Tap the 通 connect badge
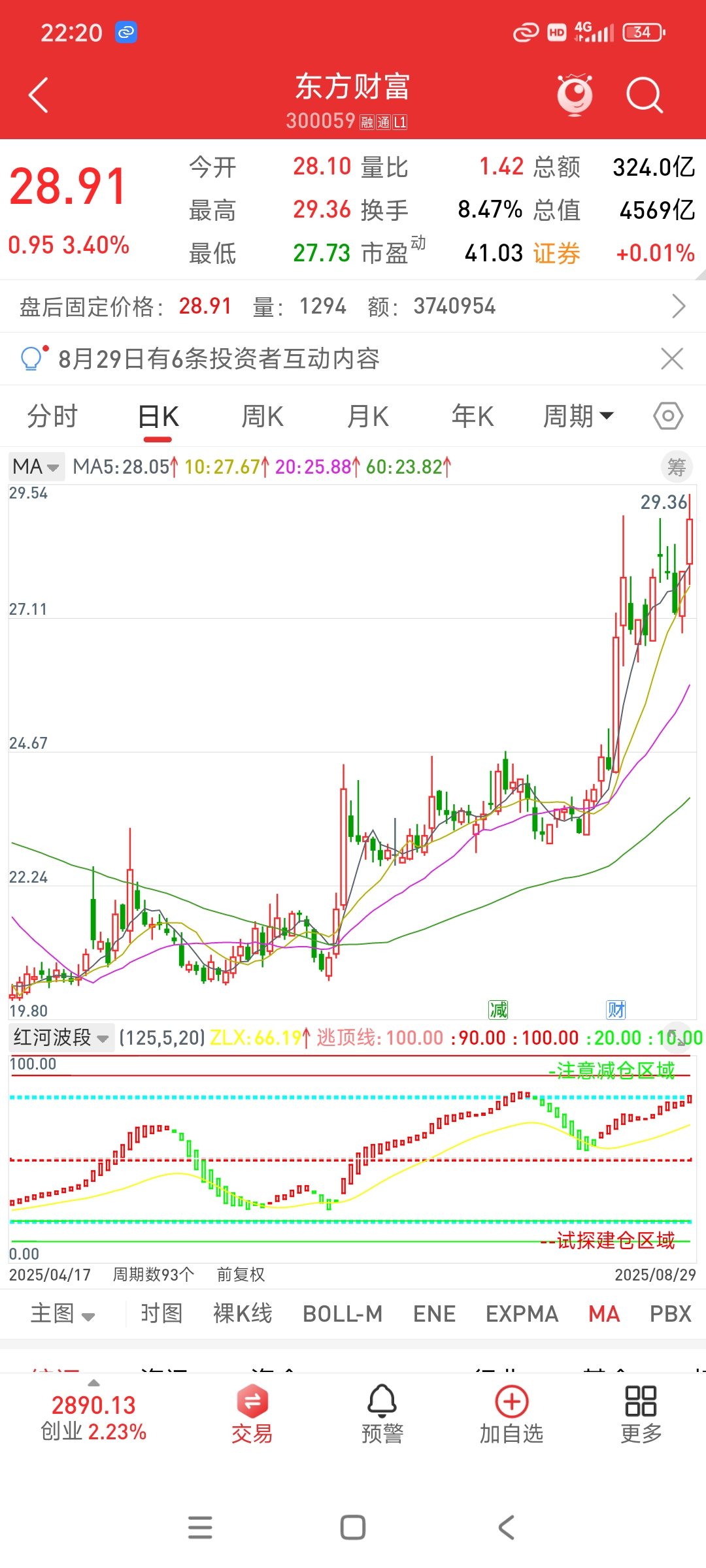 tap(383, 122)
